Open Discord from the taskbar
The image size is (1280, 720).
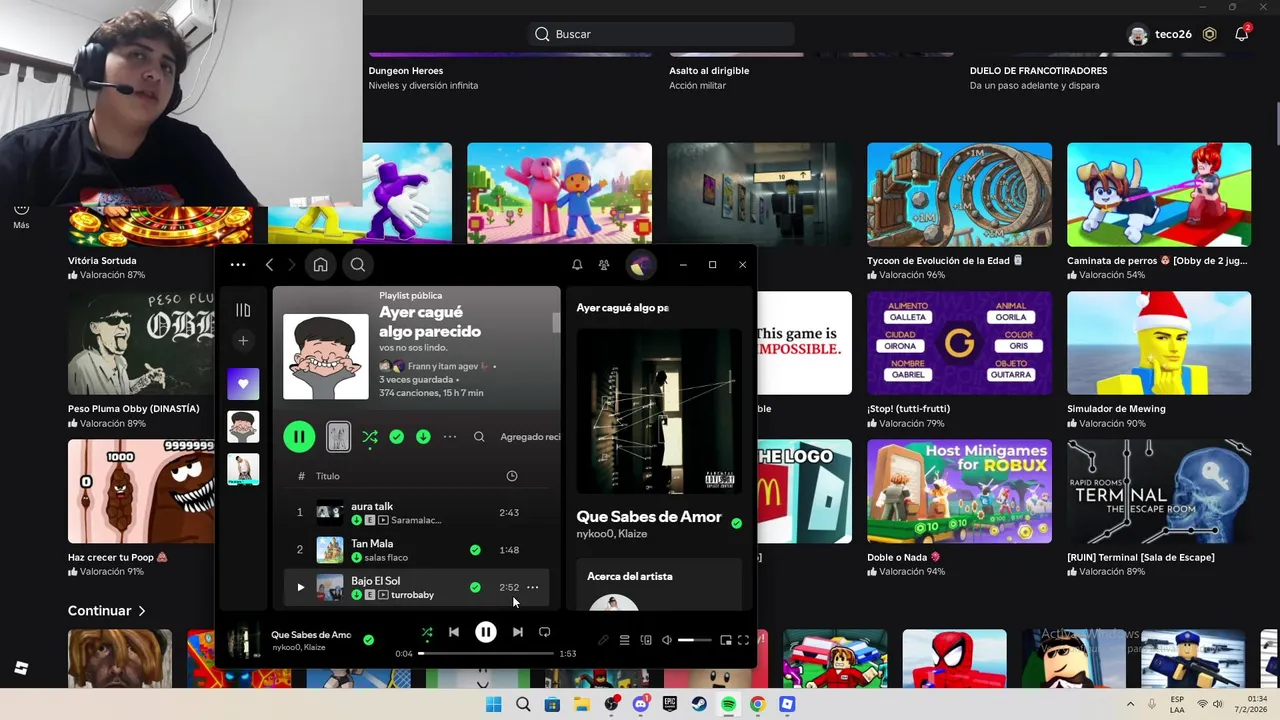(x=641, y=704)
